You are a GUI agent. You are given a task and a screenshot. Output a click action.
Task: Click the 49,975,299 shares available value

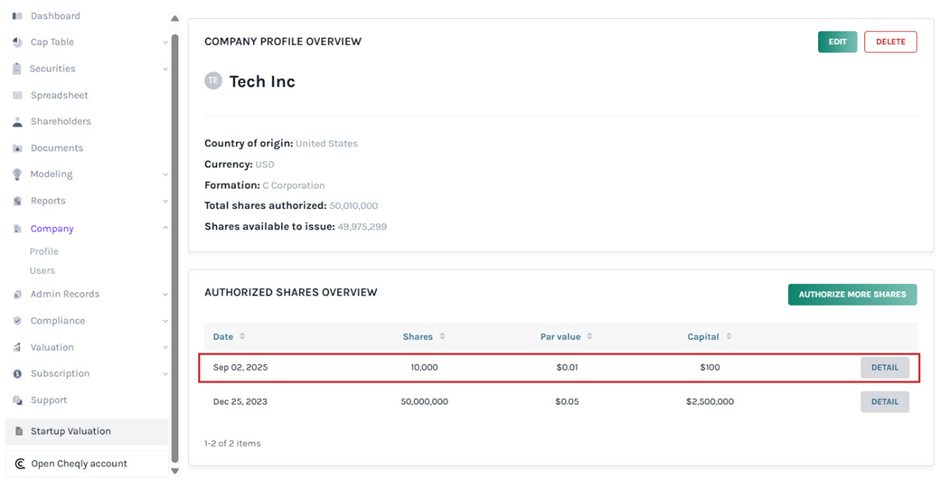[x=362, y=227]
